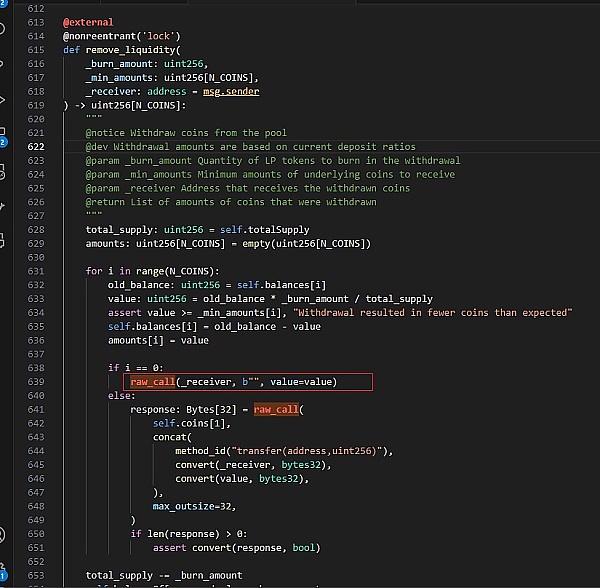This screenshot has width=600, height=588.
Task: Click the 'if i == 0:' statement
Action: tap(135, 368)
